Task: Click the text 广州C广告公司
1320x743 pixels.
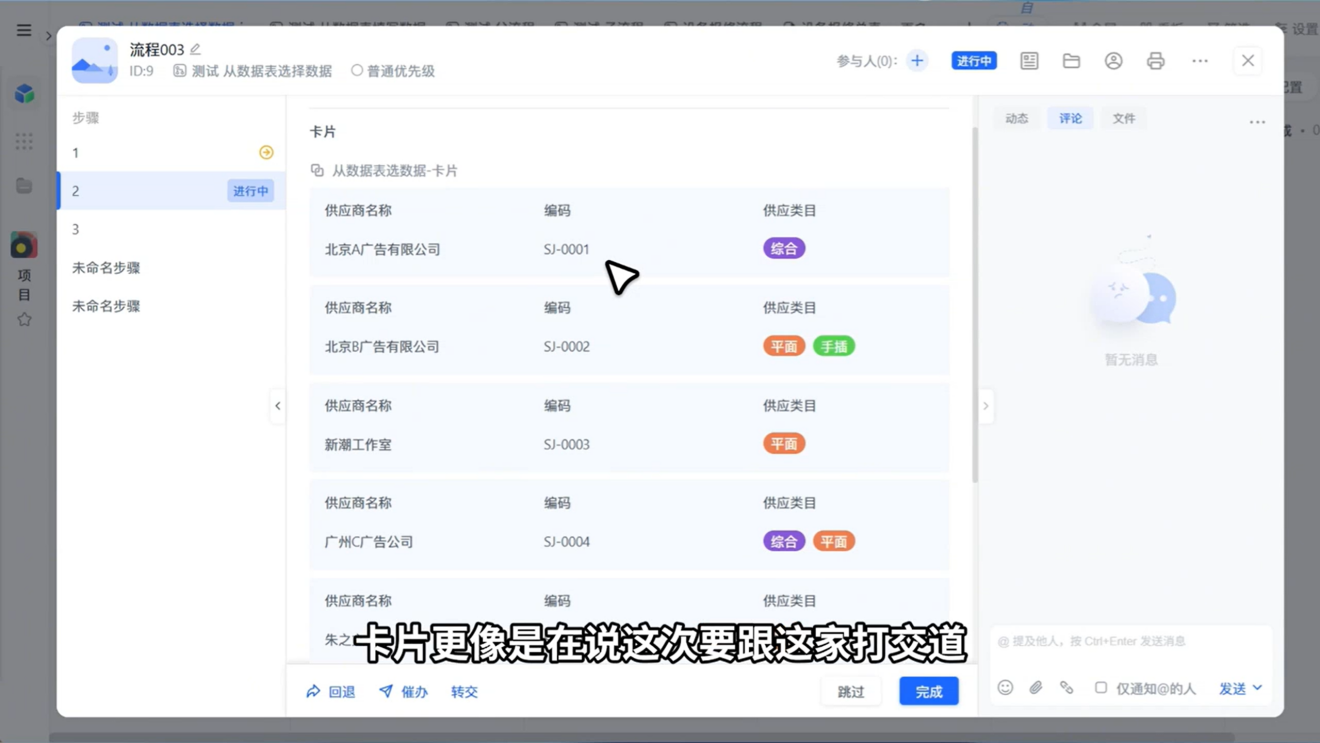Action: tap(369, 542)
